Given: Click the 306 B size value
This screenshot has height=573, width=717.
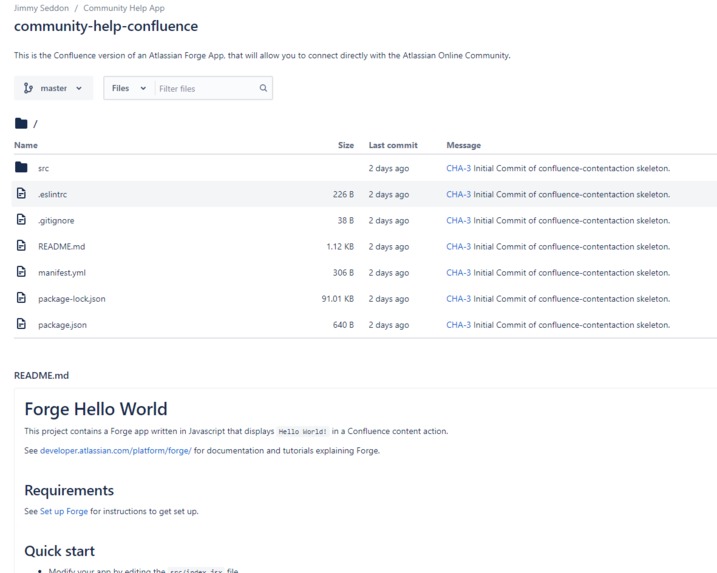Looking at the screenshot, I should 343,273.
